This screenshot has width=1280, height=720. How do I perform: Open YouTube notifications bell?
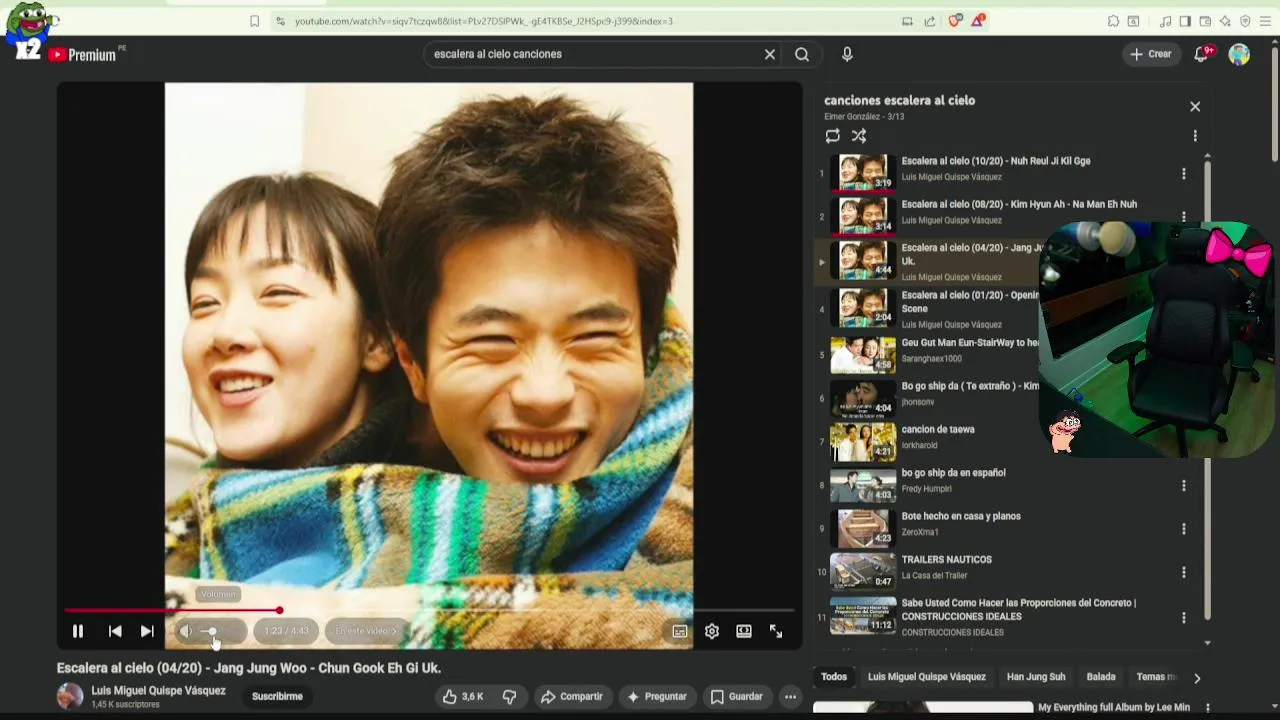click(x=1202, y=54)
